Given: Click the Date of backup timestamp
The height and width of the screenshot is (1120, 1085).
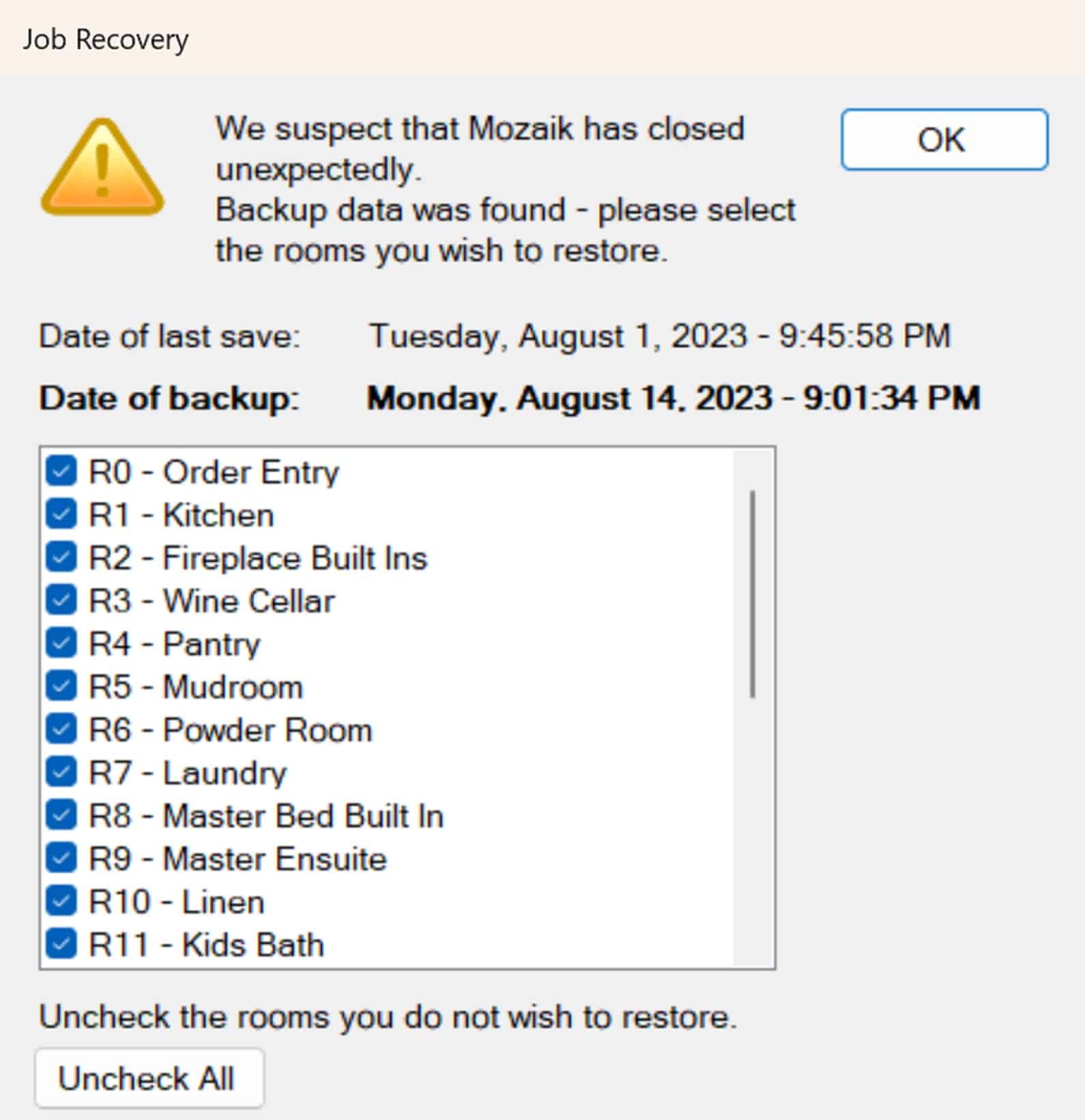Looking at the screenshot, I should (x=673, y=398).
